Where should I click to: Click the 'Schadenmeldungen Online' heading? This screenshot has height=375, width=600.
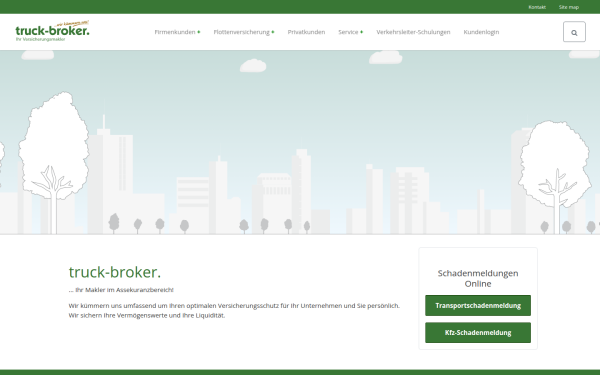[478, 278]
